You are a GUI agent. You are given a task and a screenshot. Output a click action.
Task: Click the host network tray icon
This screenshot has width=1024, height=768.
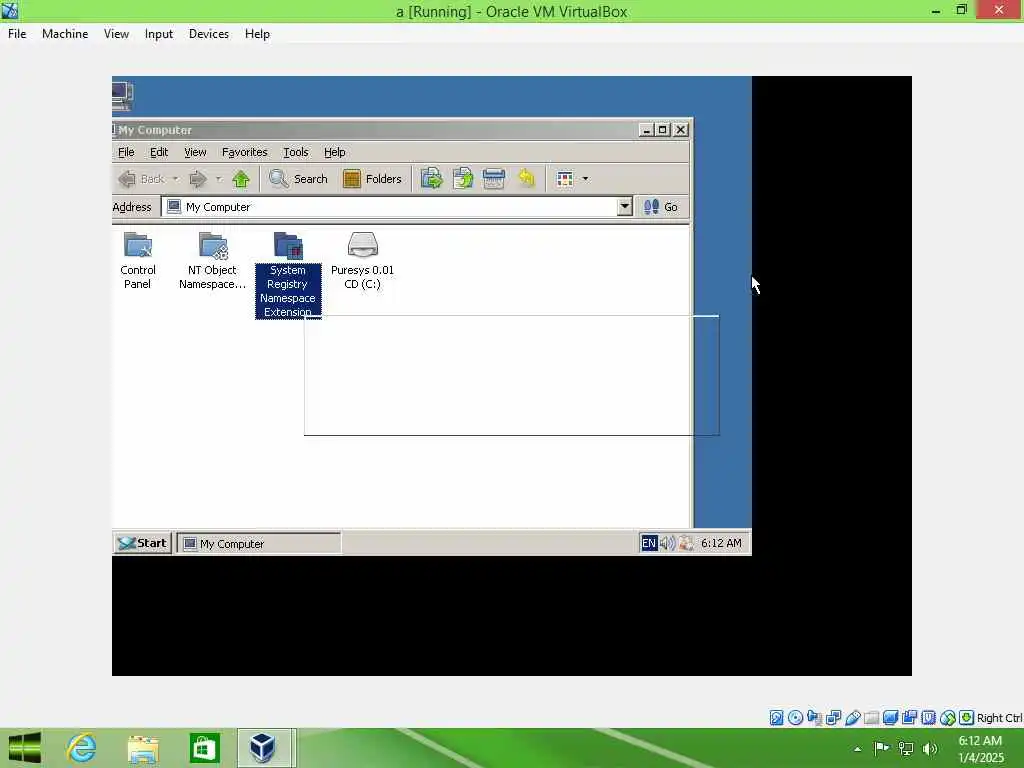pos(906,748)
